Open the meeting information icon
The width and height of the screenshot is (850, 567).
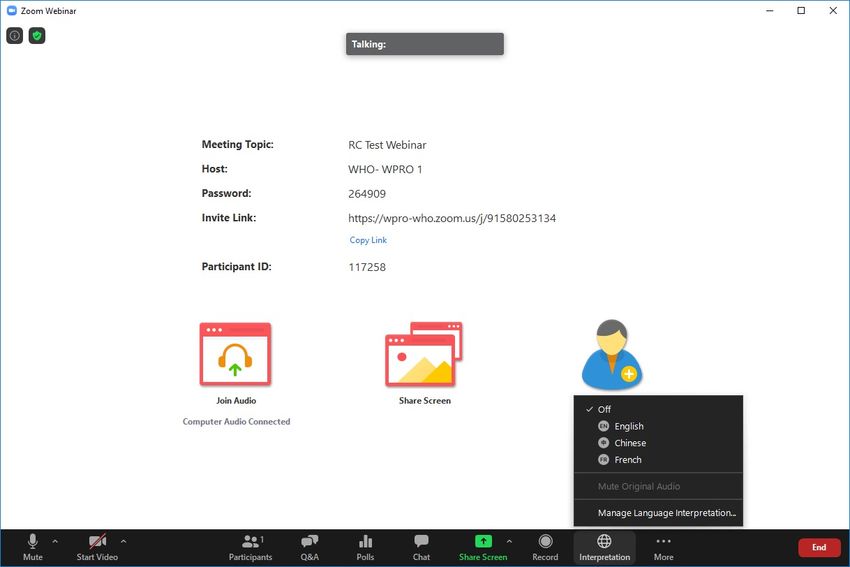click(x=15, y=36)
